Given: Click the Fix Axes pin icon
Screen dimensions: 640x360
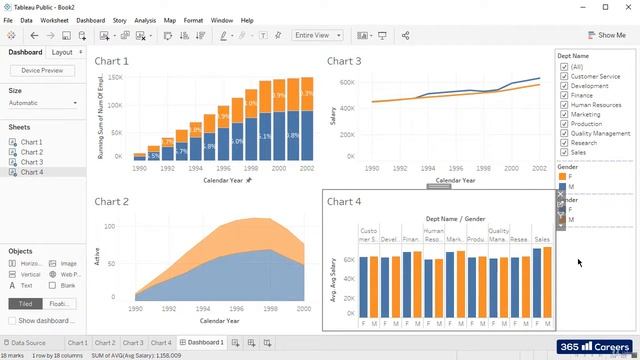Looking at the screenshot, I should click(x=278, y=36).
